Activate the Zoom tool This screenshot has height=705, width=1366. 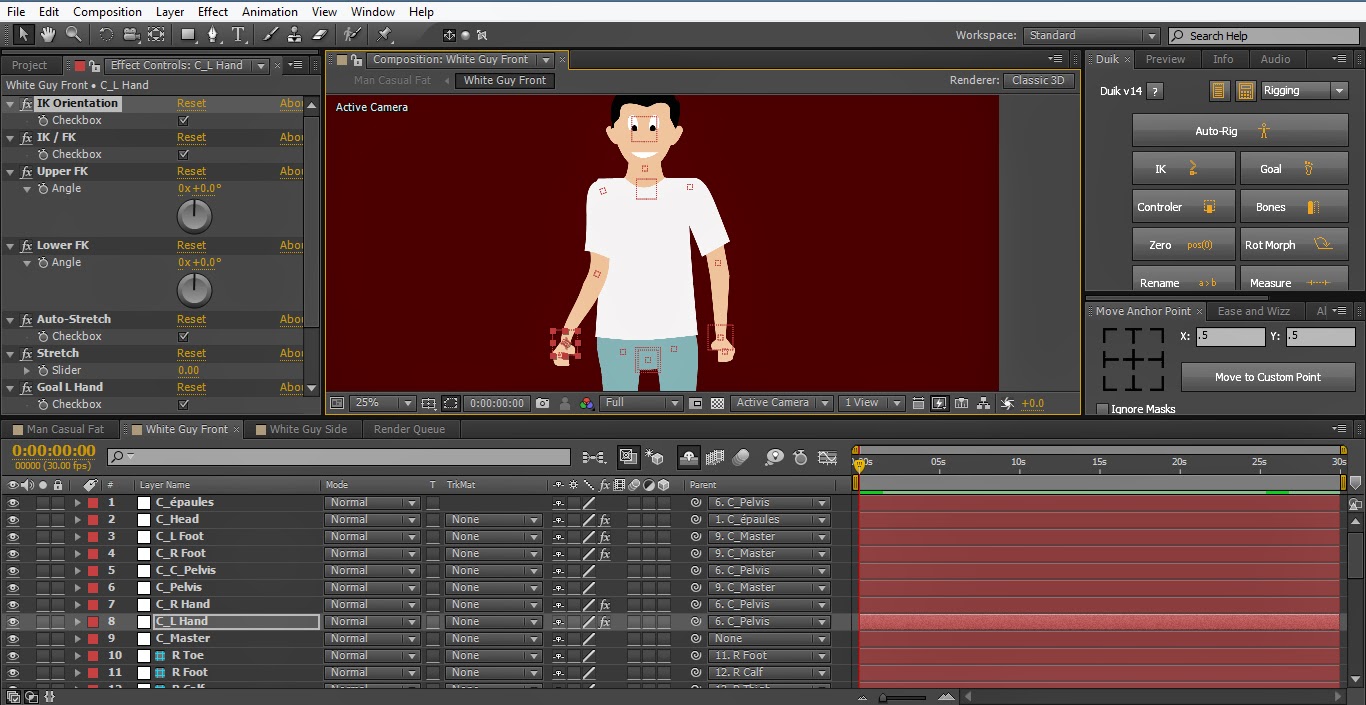point(72,34)
